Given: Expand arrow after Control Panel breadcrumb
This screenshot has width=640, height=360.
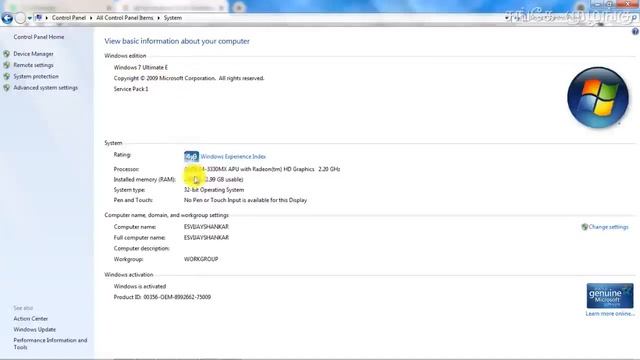Looking at the screenshot, I should [91, 18].
